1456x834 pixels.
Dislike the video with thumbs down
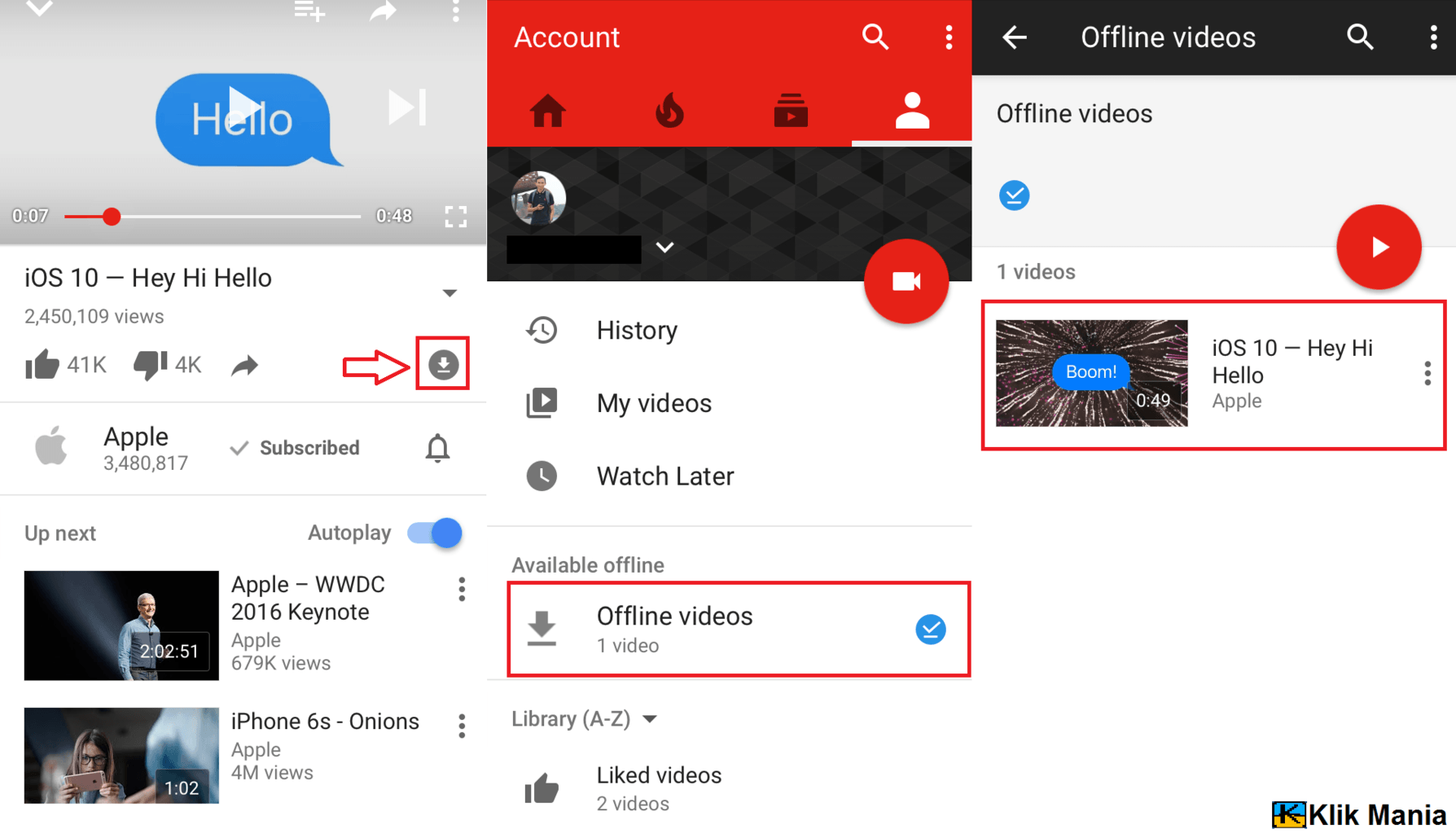pyautogui.click(x=151, y=365)
